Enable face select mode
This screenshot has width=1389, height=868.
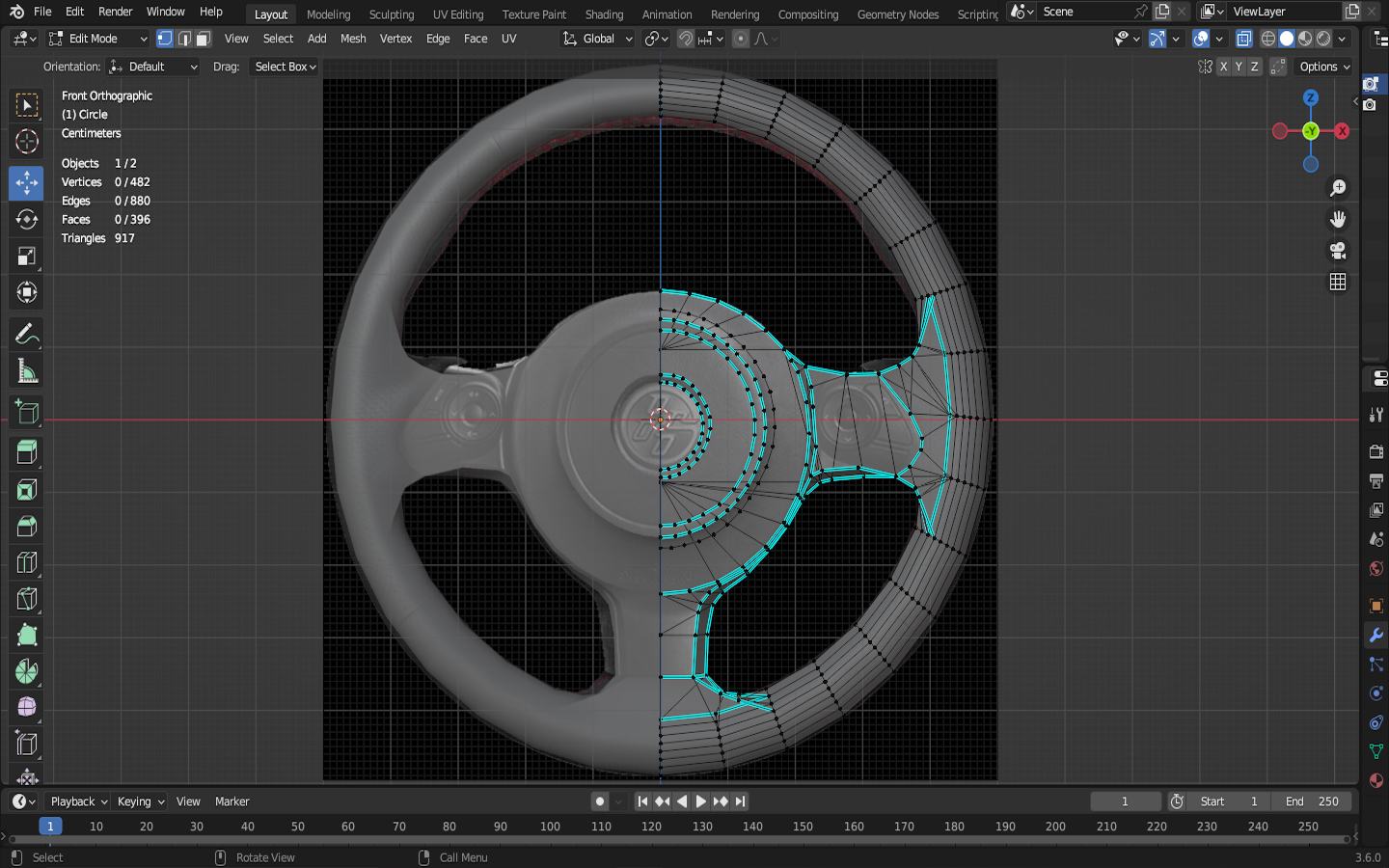203,39
